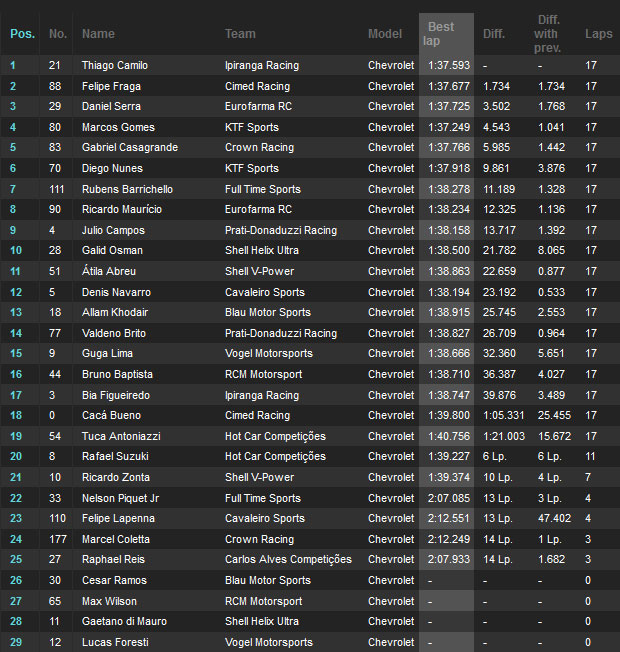Click Chevrolet in Thiago Camilo row

click(391, 65)
